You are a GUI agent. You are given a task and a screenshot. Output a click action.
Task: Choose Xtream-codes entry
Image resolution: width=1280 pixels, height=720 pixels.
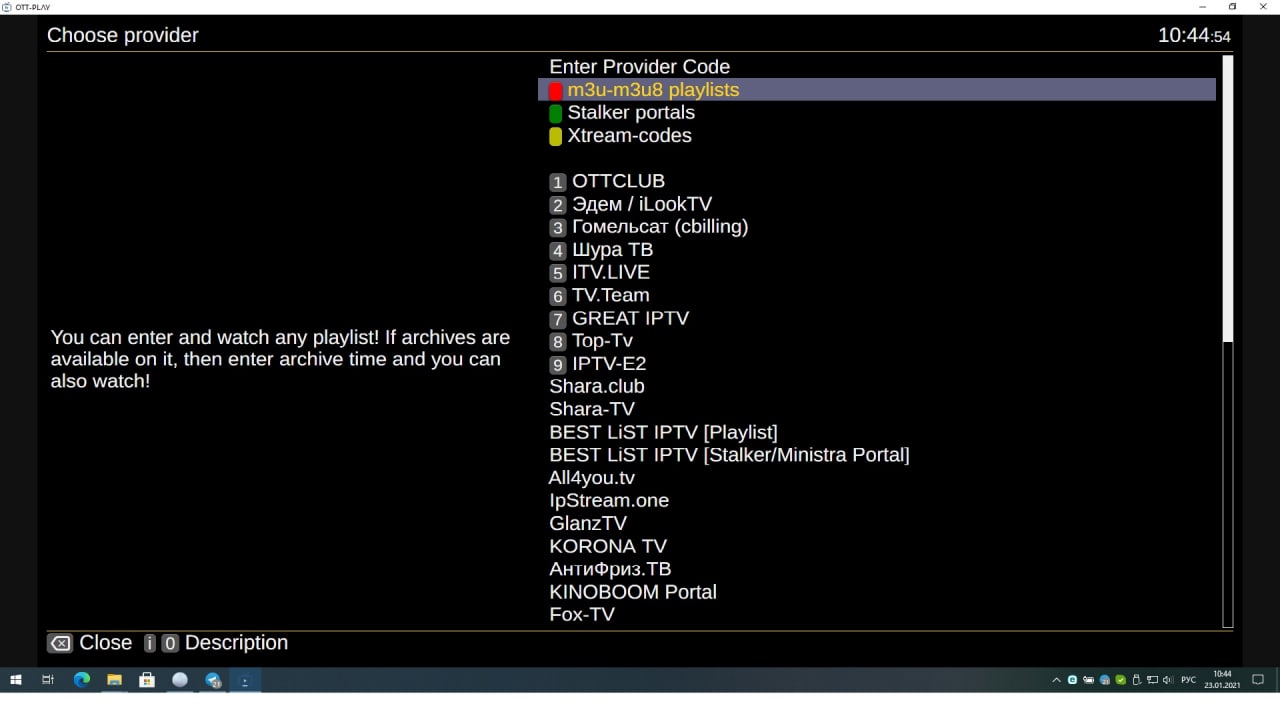629,136
